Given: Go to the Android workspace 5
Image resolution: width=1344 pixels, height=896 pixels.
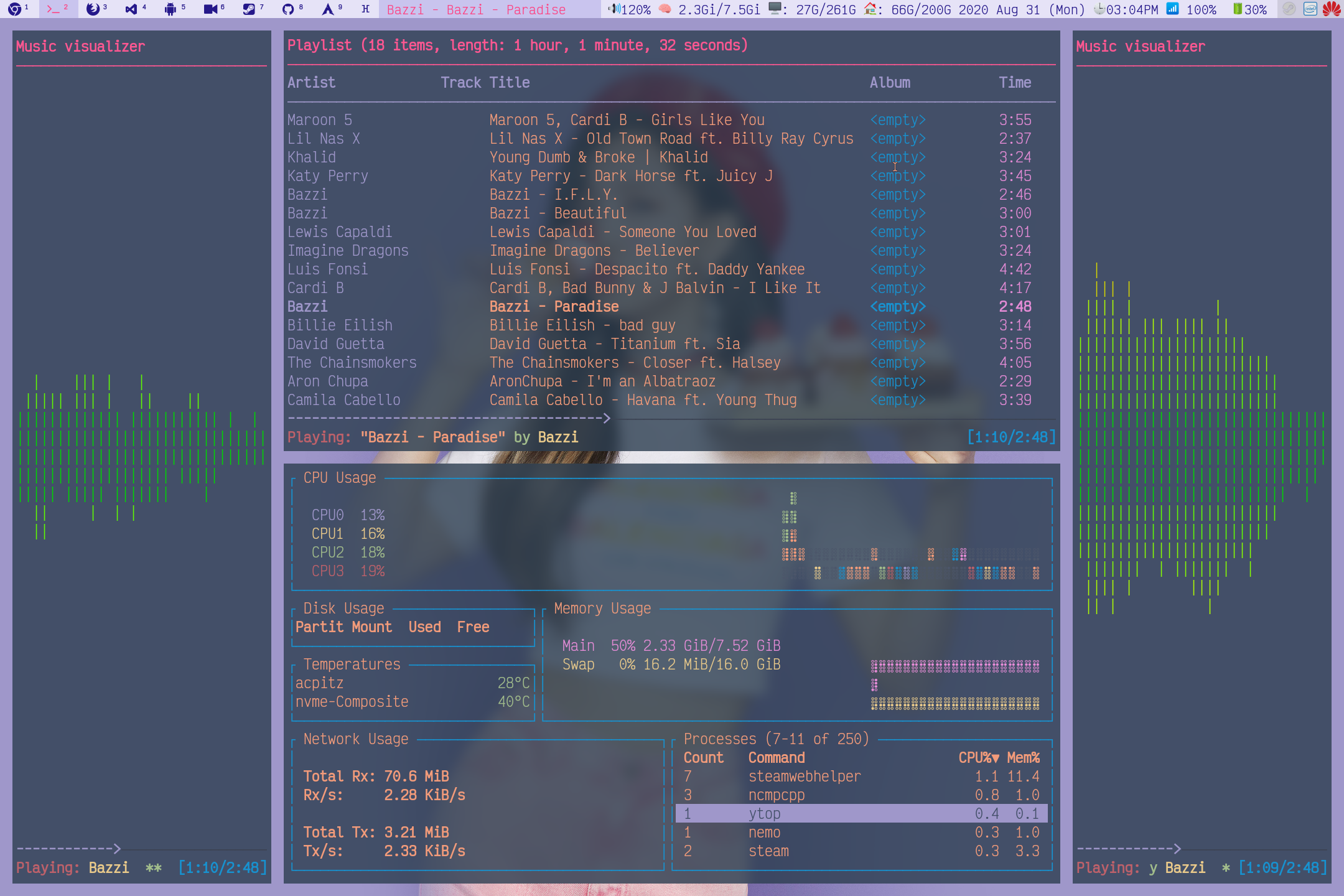Looking at the screenshot, I should pos(175,9).
